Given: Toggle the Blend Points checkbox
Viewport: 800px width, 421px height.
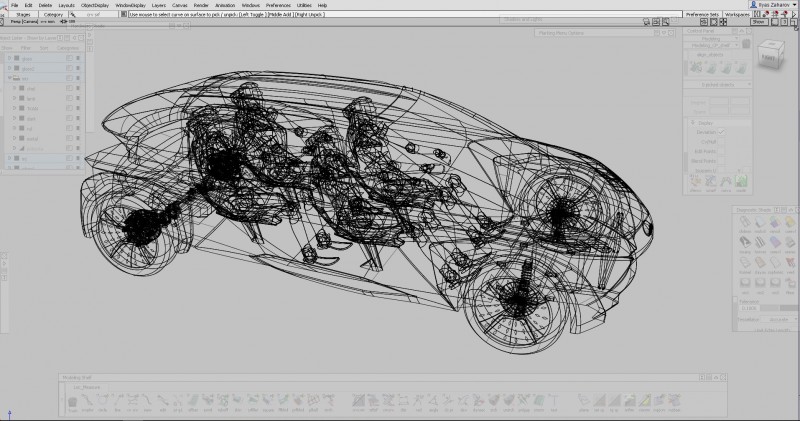Looking at the screenshot, I should pyautogui.click(x=721, y=161).
